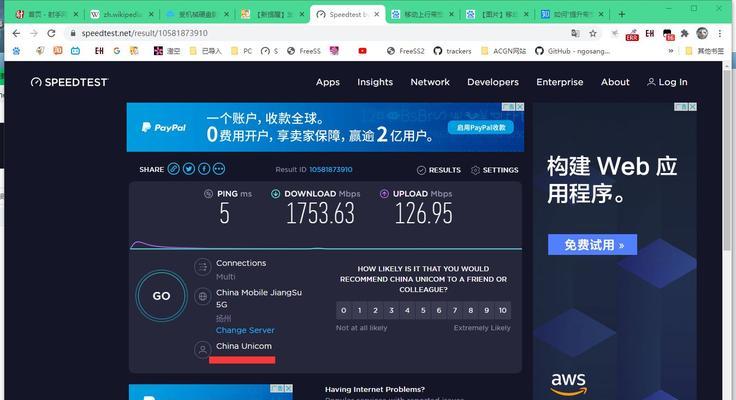The height and width of the screenshot is (400, 736).
Task: Click the user icon beside China Unicom
Action: (x=203, y=350)
